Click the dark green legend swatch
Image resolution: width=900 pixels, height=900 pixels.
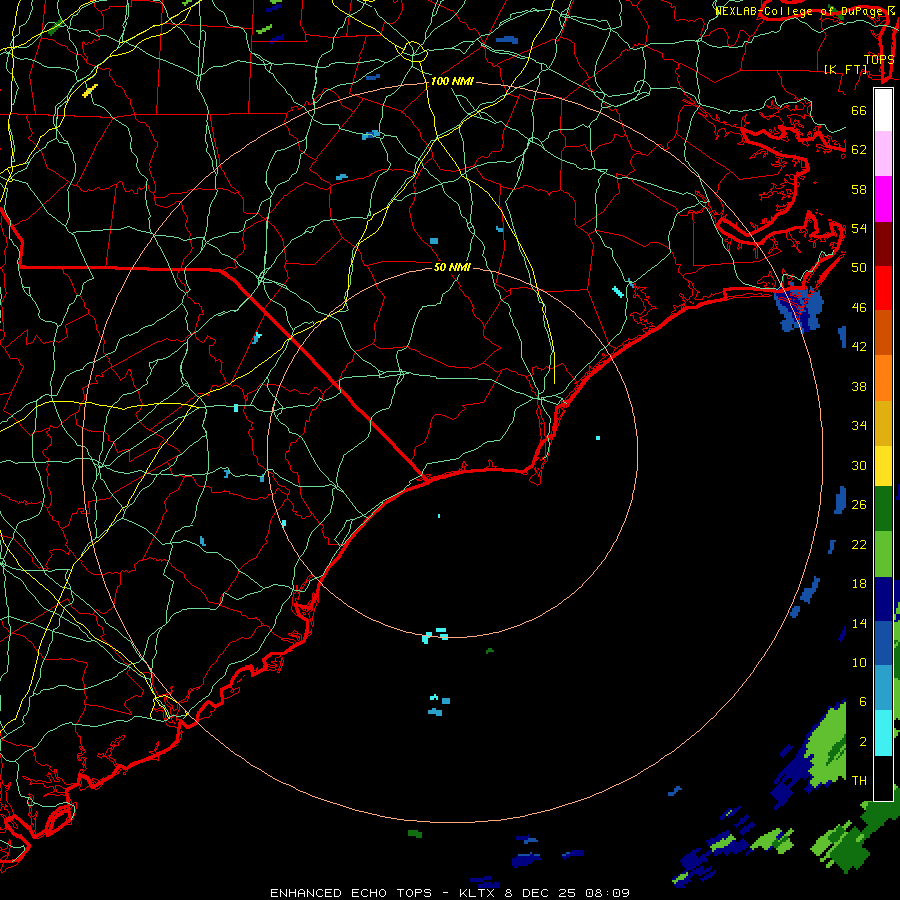[x=883, y=509]
